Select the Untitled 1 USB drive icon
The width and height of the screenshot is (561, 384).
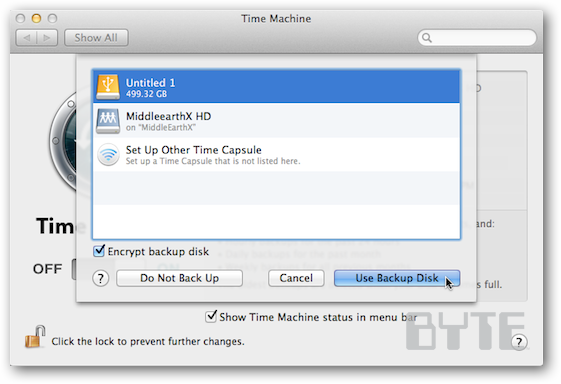tap(108, 87)
